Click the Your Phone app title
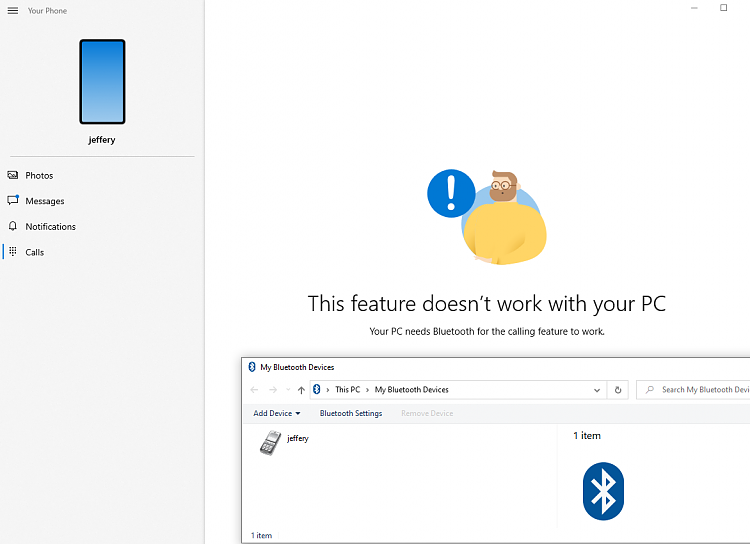 click(47, 11)
